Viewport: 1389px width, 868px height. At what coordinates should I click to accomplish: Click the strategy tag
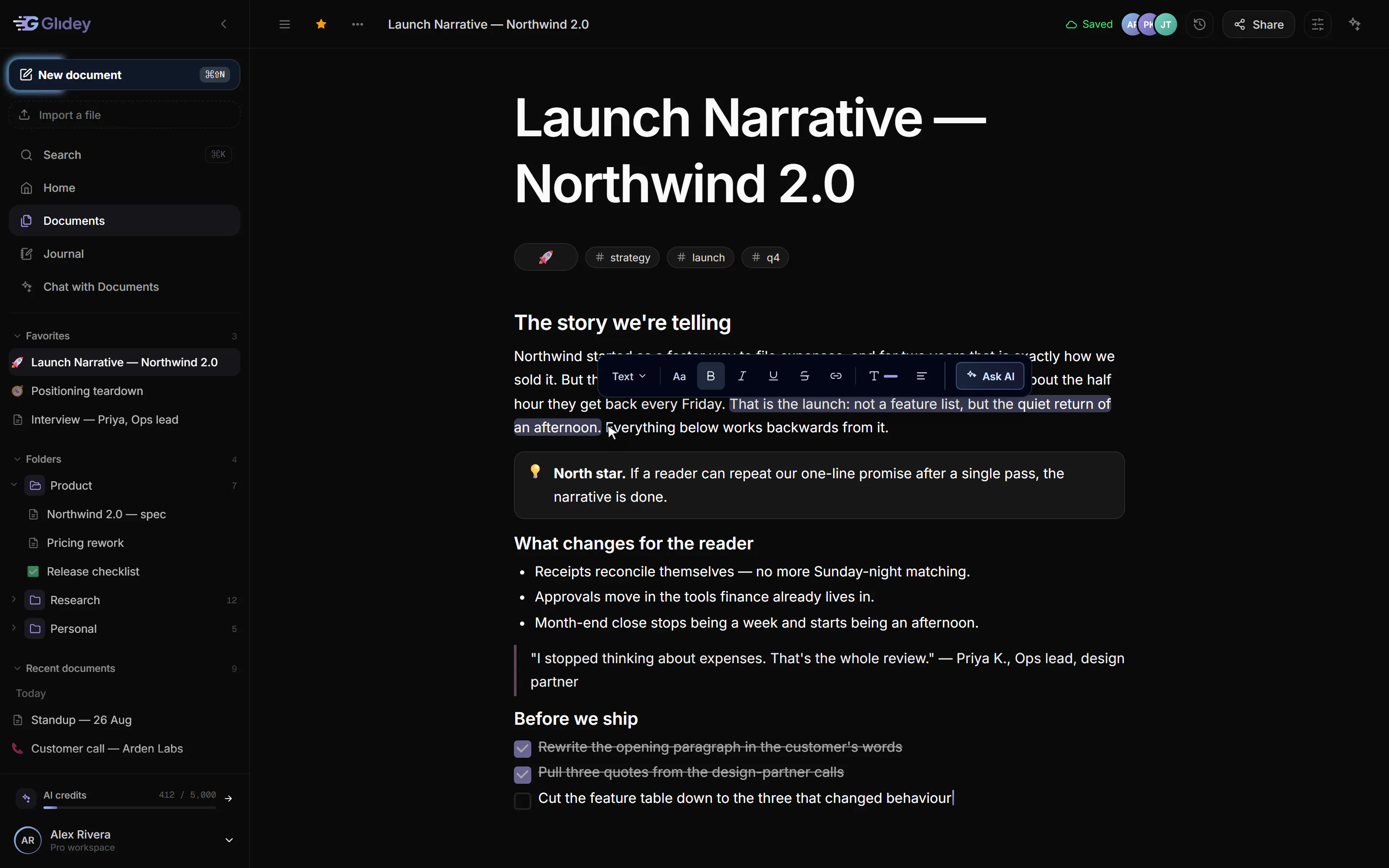click(623, 258)
